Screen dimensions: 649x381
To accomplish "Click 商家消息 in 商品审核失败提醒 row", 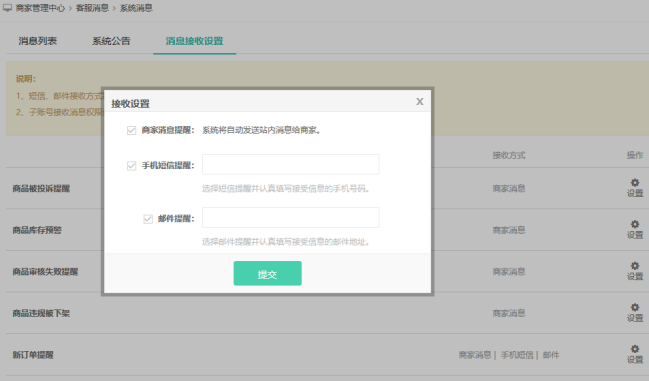I will (509, 272).
